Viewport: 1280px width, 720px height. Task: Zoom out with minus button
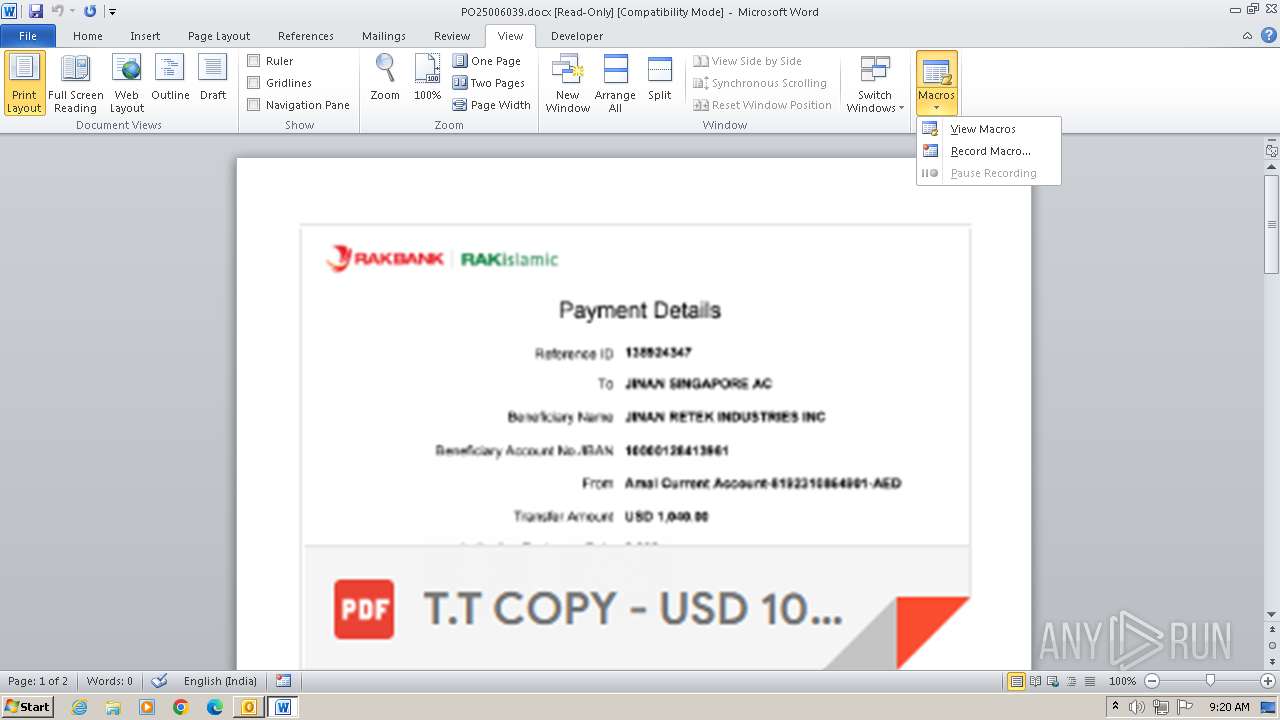[x=1152, y=681]
